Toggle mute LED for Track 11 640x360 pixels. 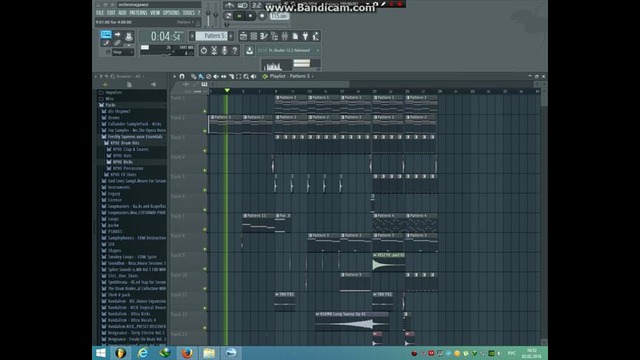click(205, 309)
